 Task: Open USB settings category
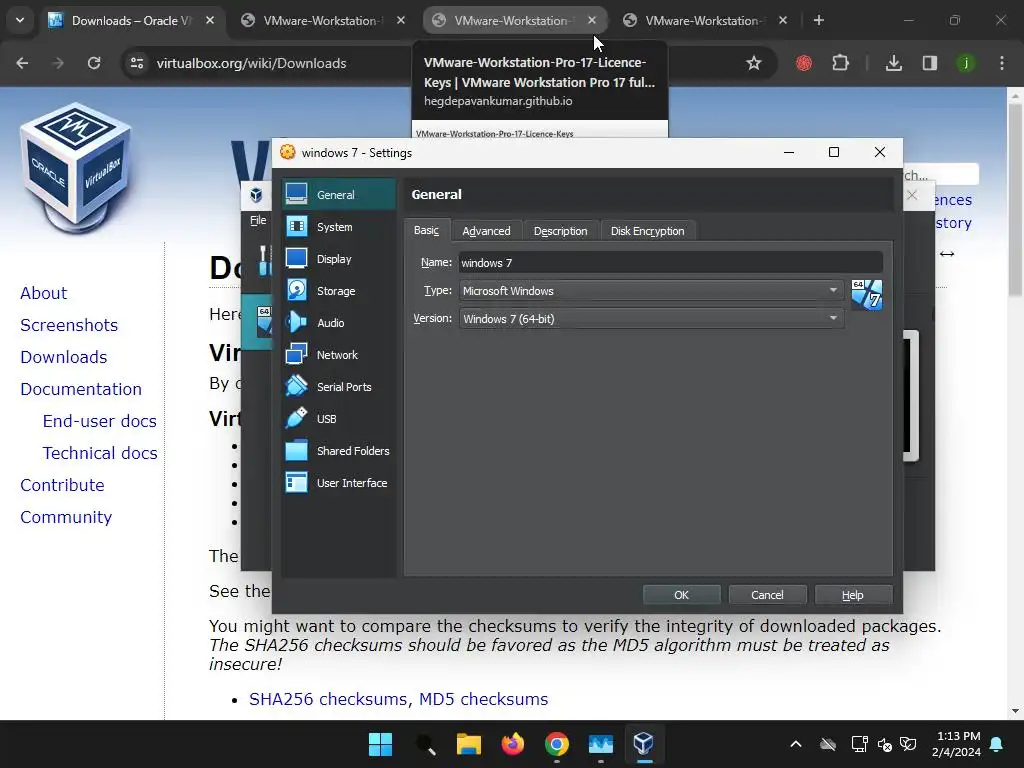pos(339,419)
